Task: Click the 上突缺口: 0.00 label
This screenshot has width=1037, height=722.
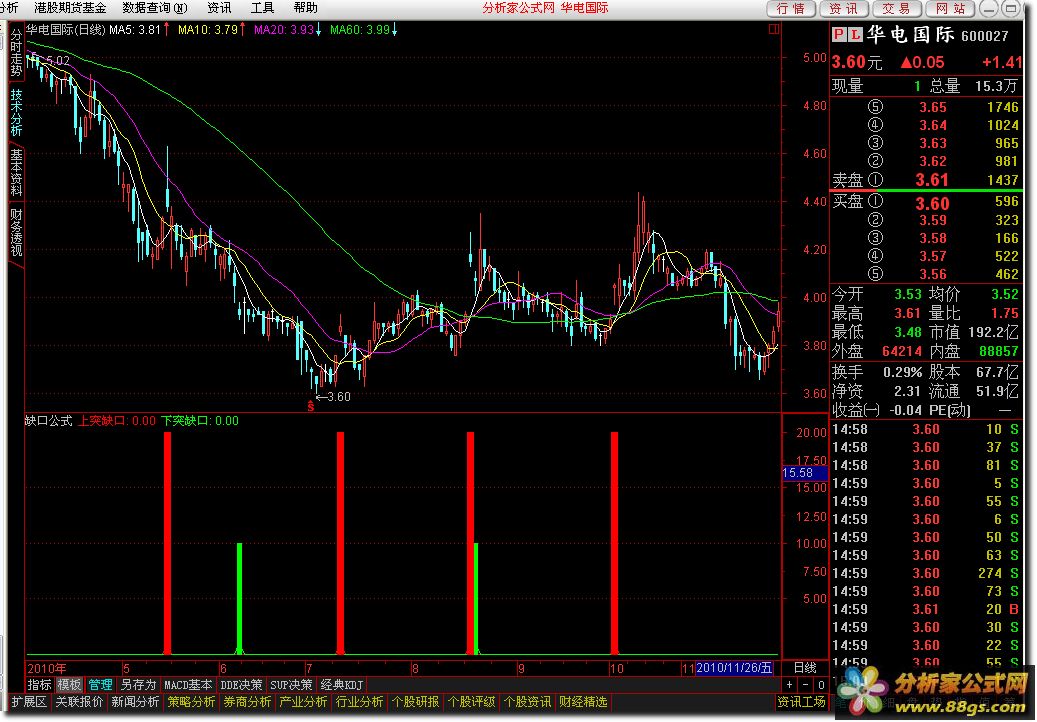Action: (117, 421)
